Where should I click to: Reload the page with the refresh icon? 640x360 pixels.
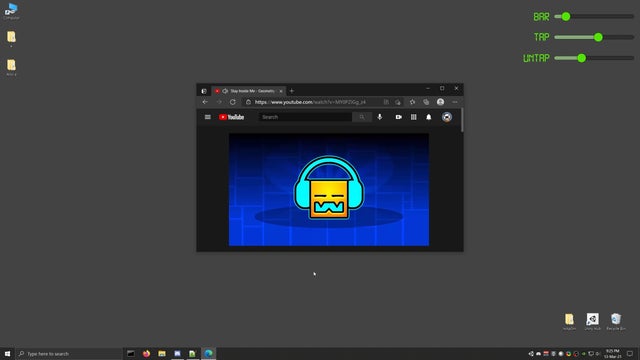[x=233, y=102]
